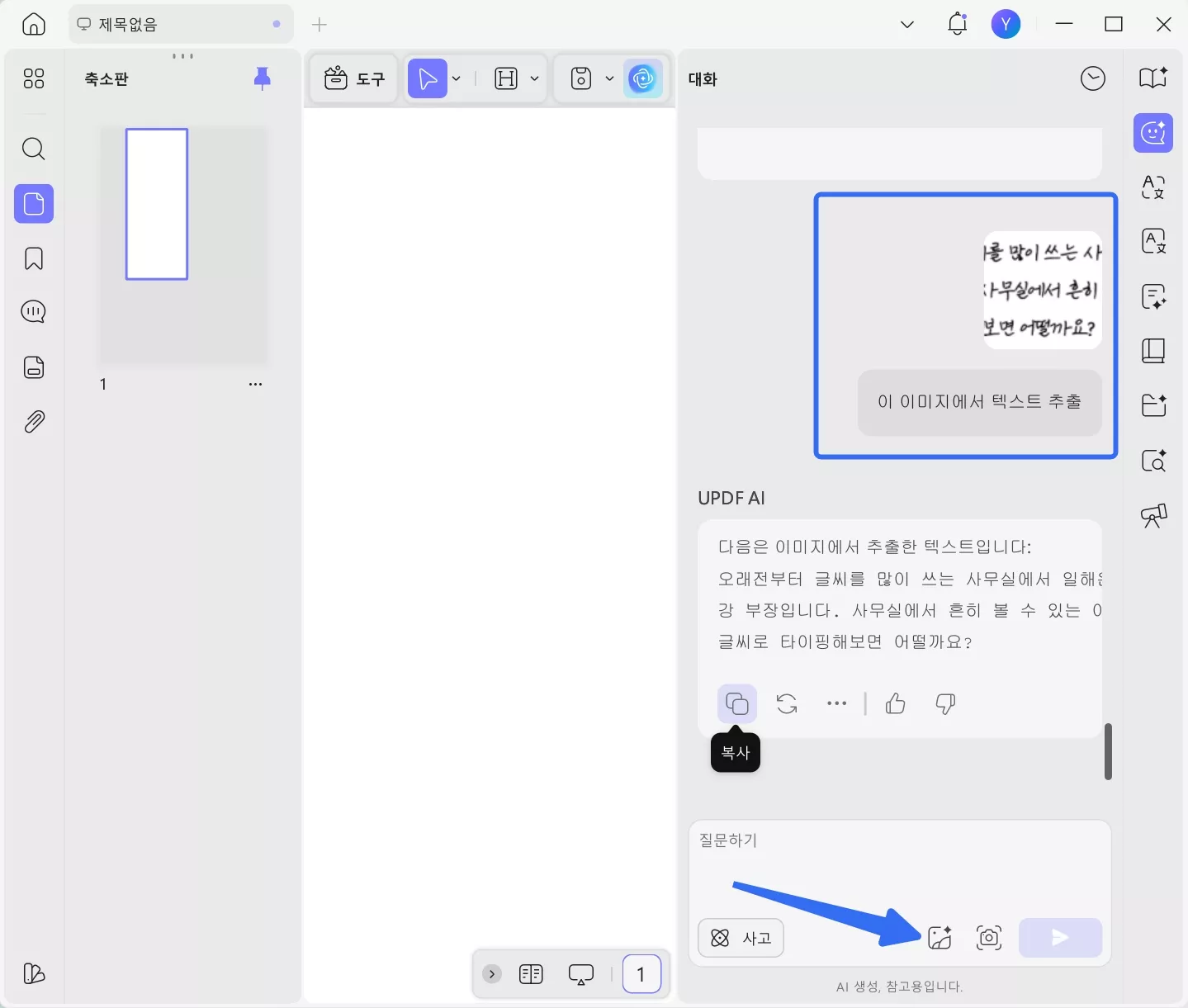Give a thumbs up to the AI response
This screenshot has height=1008, width=1188.
(895, 703)
